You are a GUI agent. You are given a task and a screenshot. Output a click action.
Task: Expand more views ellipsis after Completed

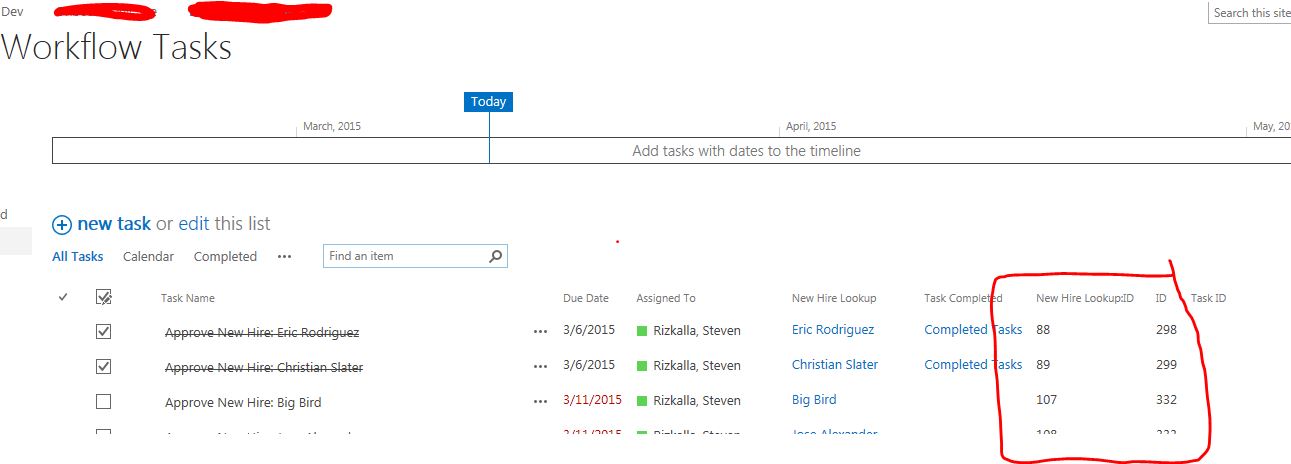coord(284,257)
